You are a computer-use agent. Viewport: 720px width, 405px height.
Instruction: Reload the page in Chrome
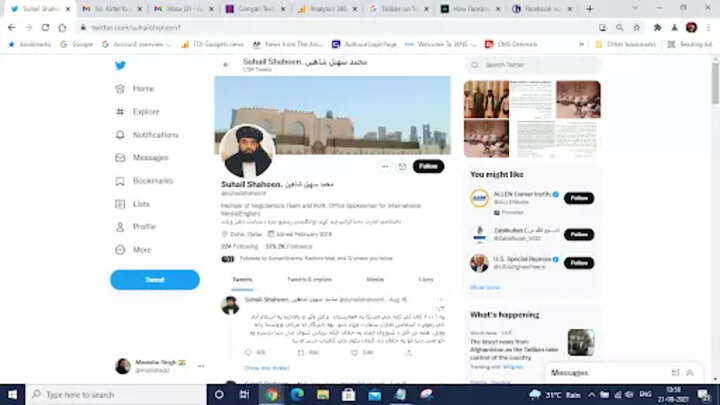coord(45,28)
